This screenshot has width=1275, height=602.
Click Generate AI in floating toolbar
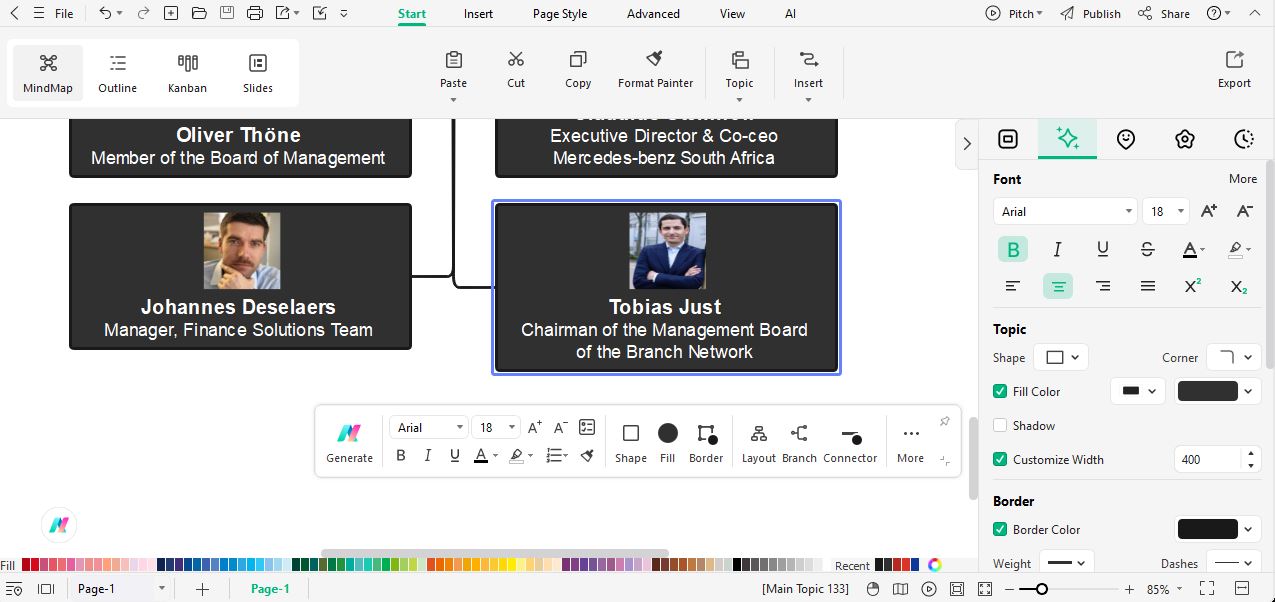tap(349, 442)
